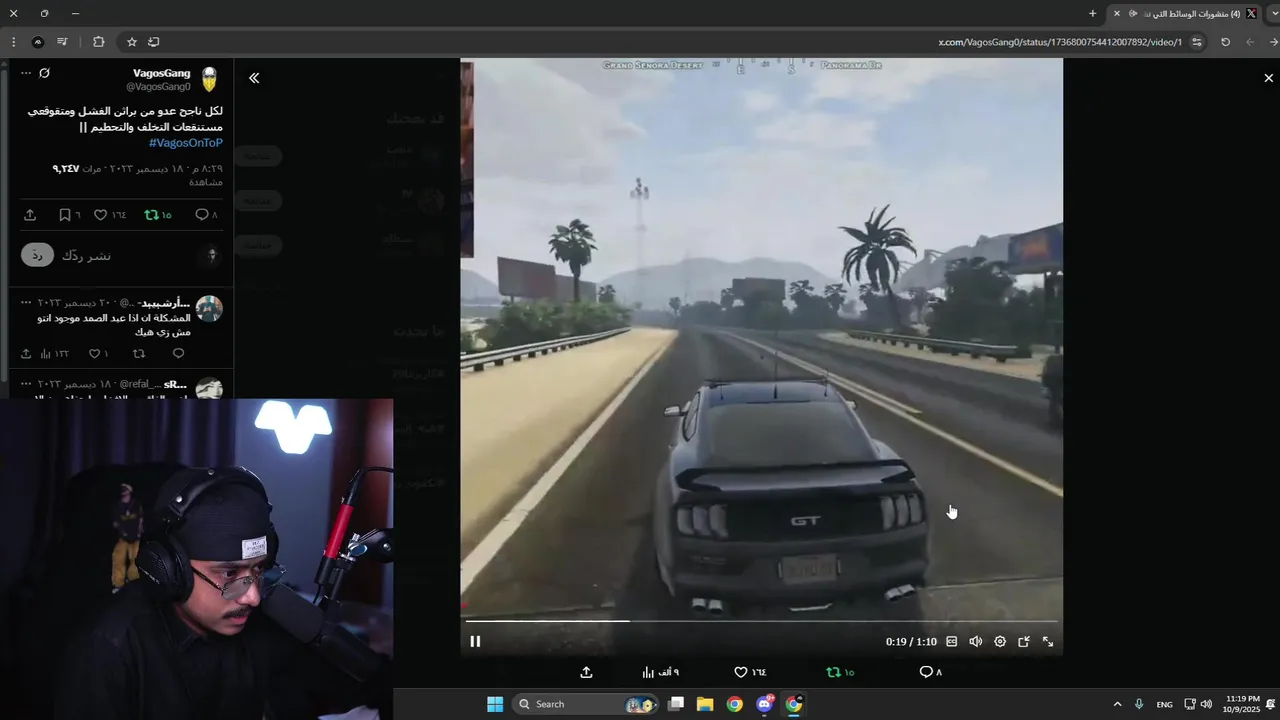Open the more options menu on the VagosGang post
1280x720 pixels.
(26, 73)
